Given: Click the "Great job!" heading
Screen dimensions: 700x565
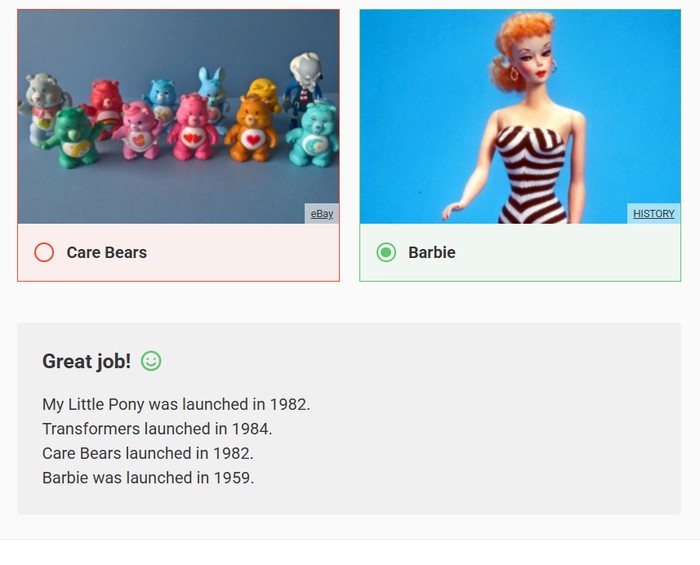Looking at the screenshot, I should (86, 361).
